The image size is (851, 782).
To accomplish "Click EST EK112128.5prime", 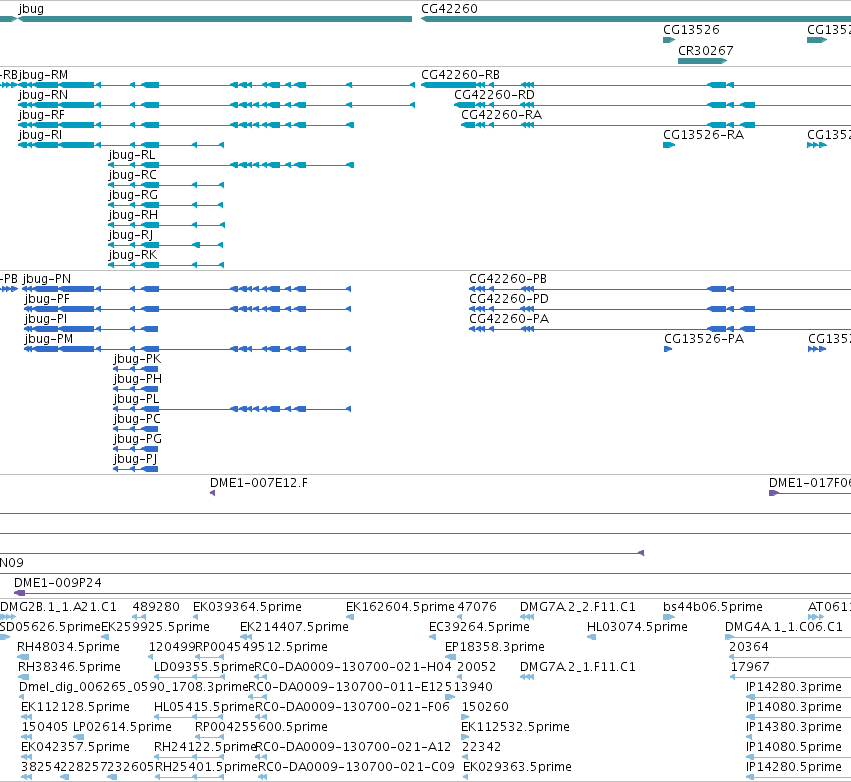I will click(75, 707).
